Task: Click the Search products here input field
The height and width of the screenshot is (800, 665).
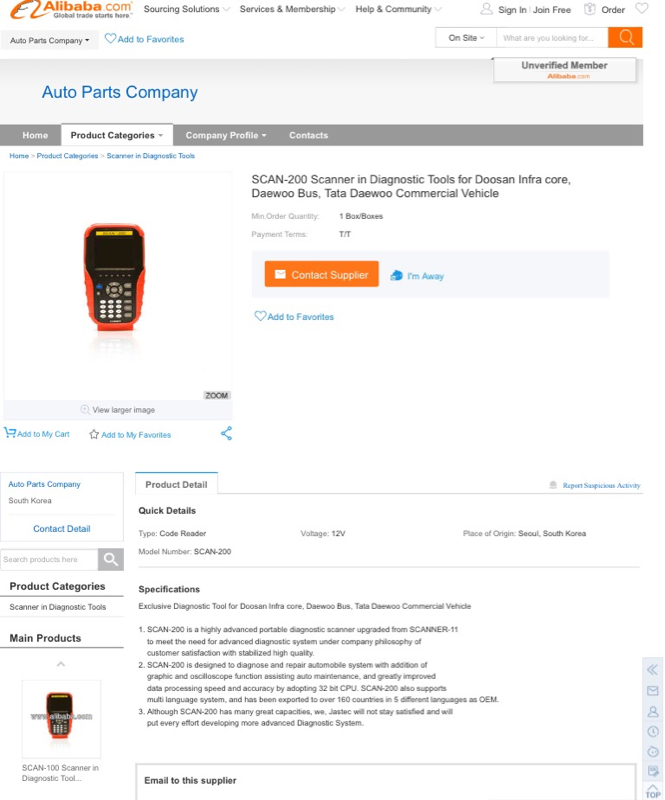Action: [50, 559]
